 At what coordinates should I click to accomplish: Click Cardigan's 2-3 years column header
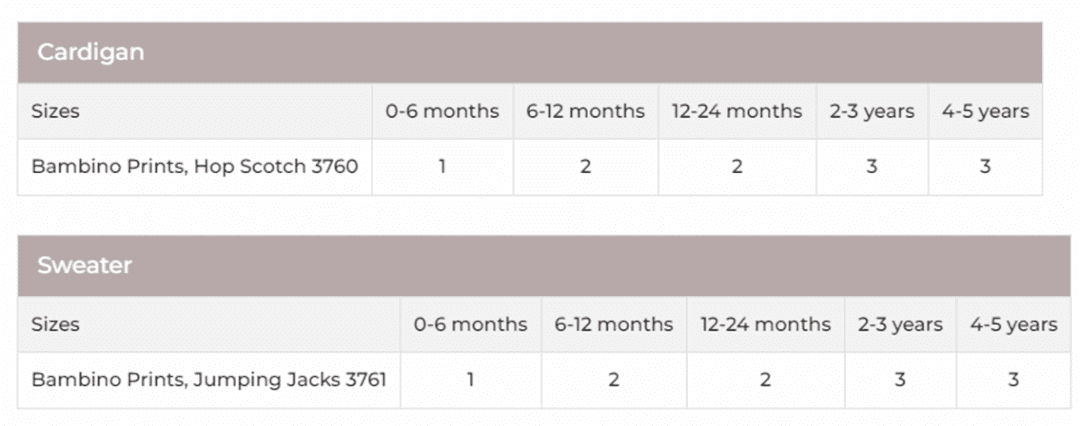tap(872, 111)
